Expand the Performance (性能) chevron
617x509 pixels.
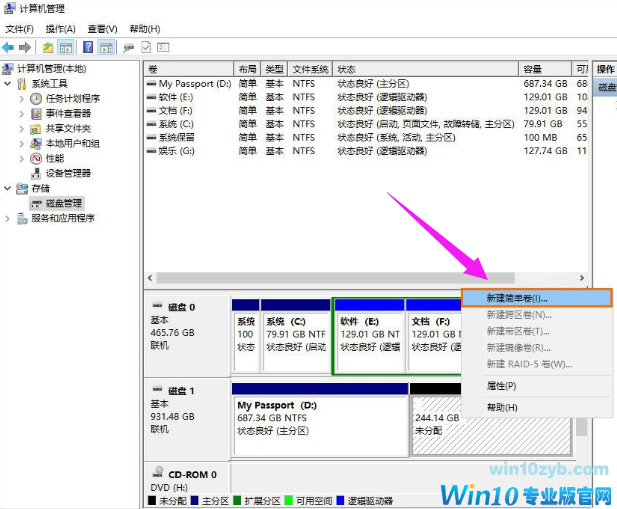click(22, 159)
